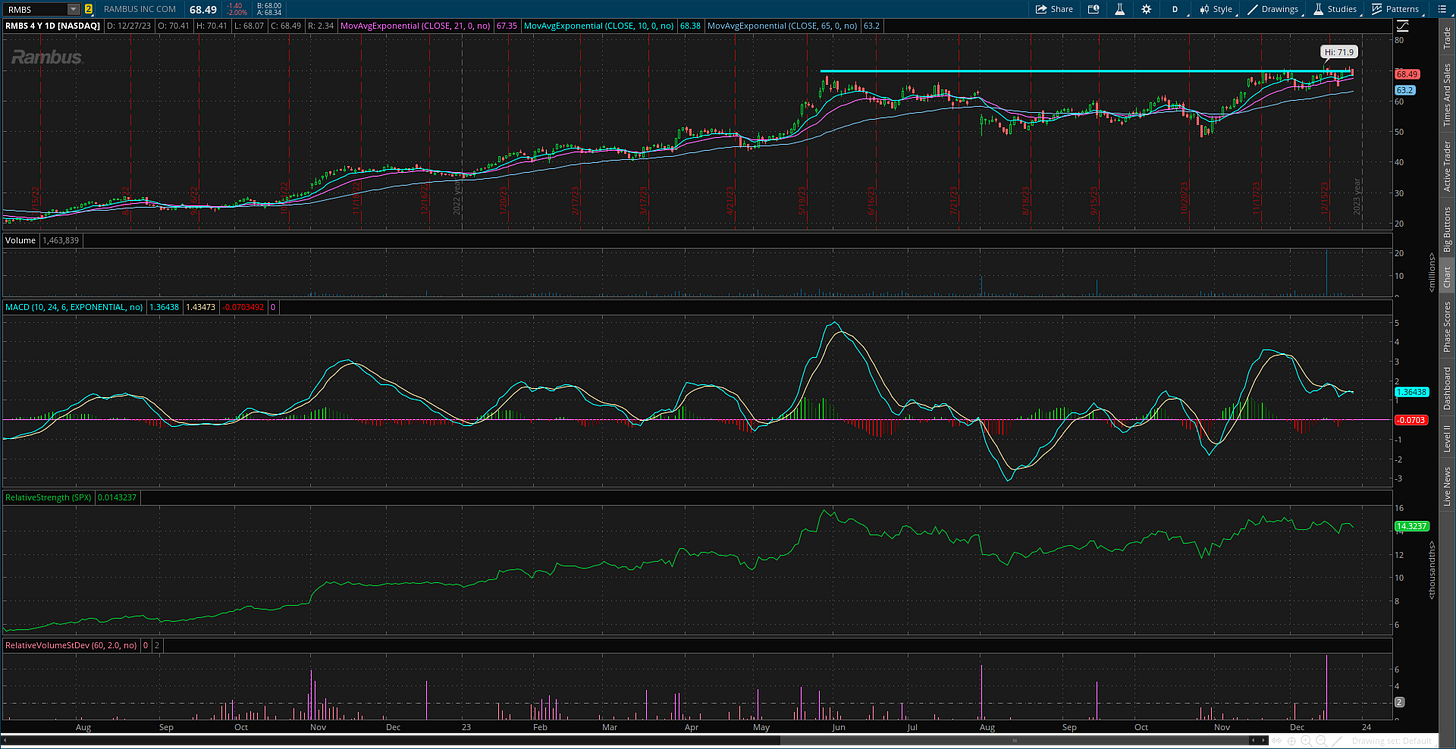Screen dimensions: 1456x749
Task: Click the RMBS symbol input field
Action: point(34,9)
